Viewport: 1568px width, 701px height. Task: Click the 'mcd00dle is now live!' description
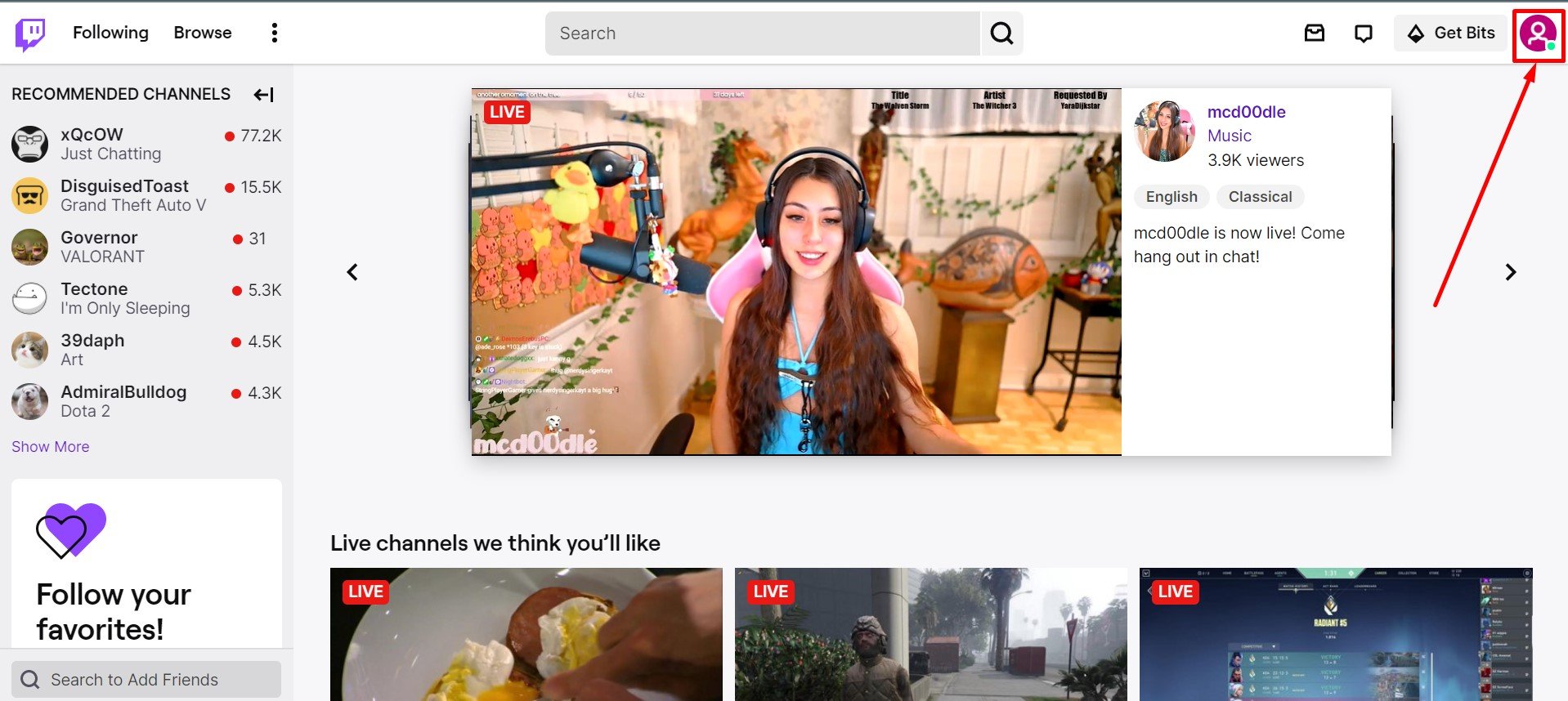coord(1239,244)
